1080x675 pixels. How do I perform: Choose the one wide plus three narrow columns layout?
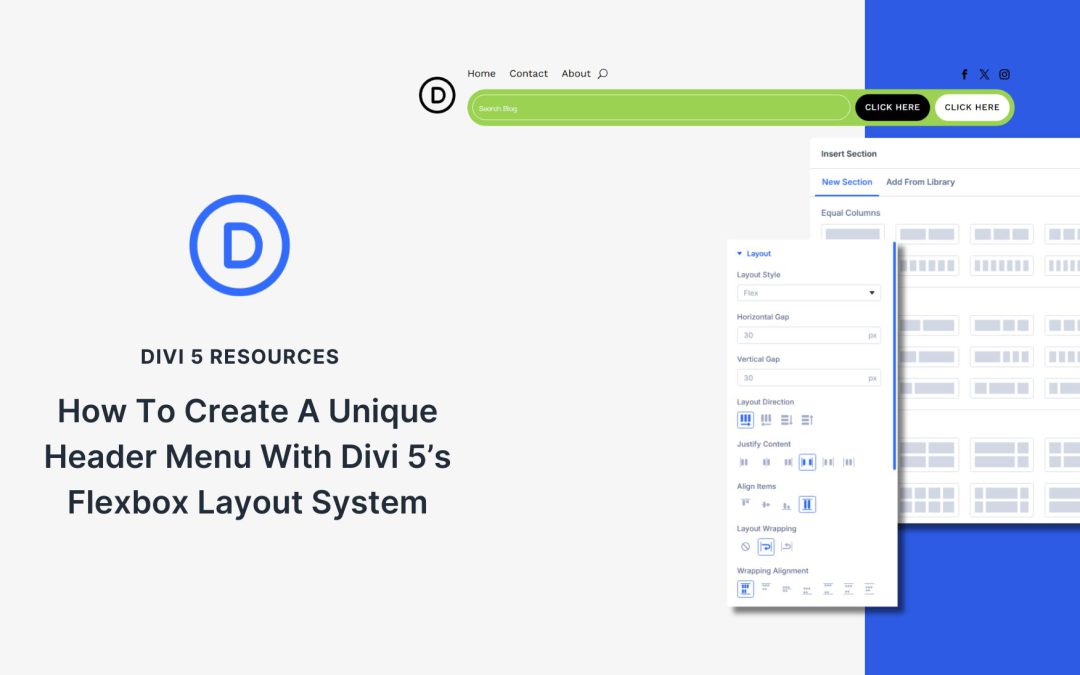pos(1001,357)
